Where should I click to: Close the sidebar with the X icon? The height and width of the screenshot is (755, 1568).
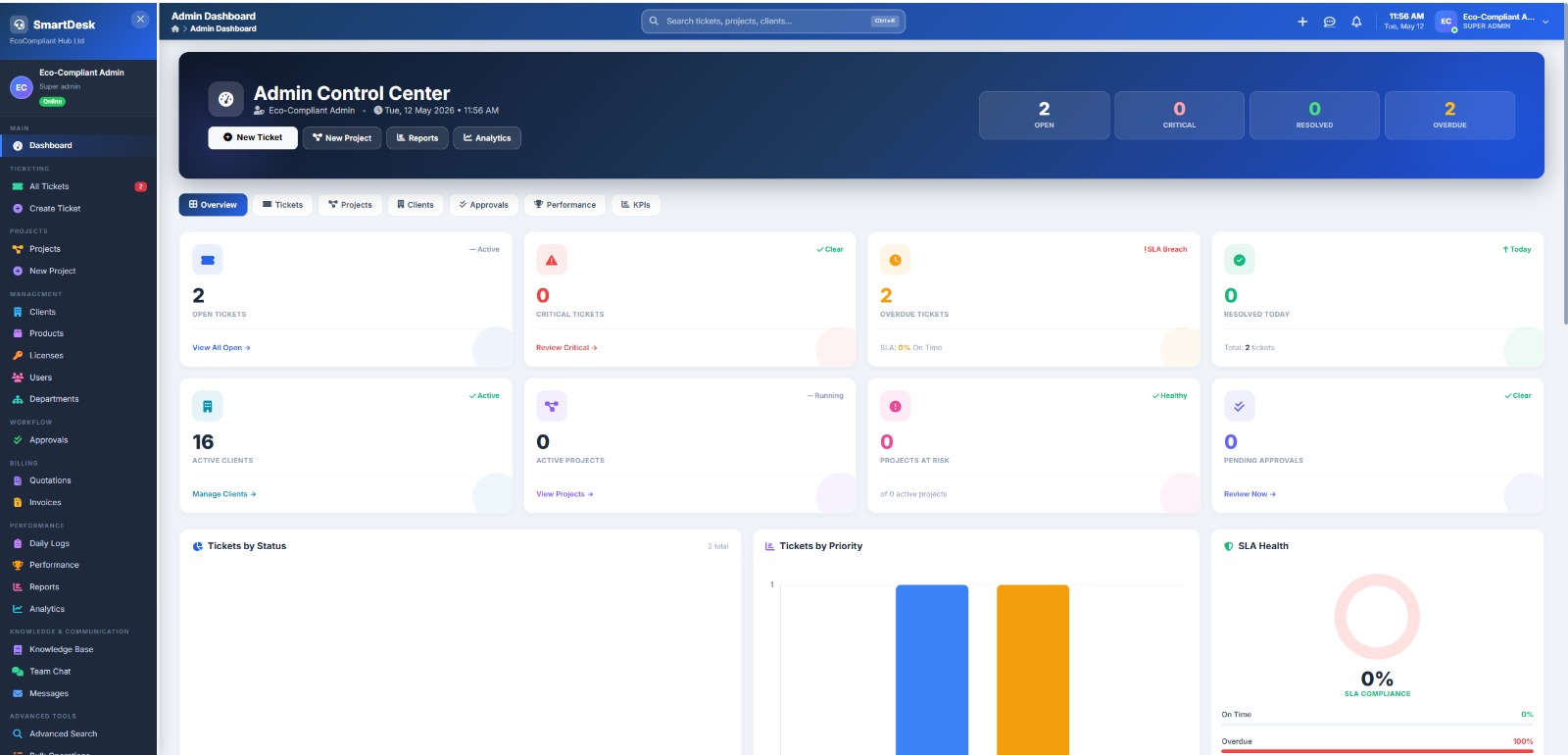pos(140,19)
